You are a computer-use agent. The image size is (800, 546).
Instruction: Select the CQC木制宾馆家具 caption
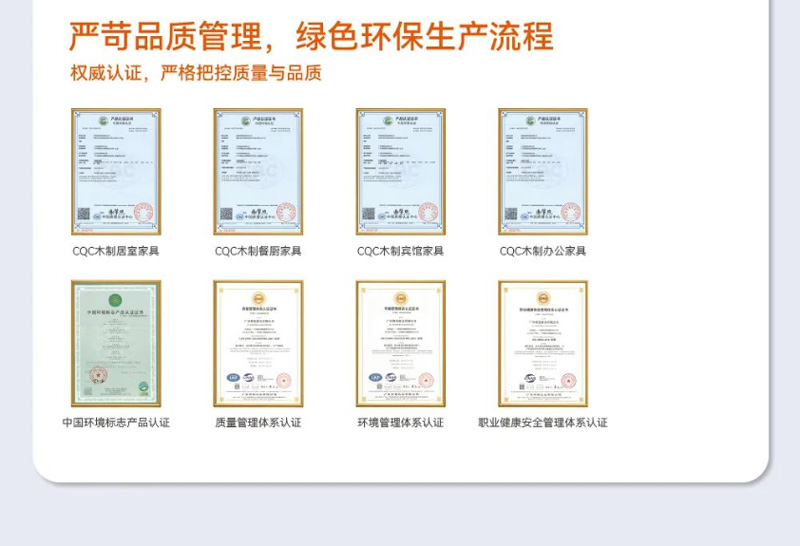coord(400,251)
